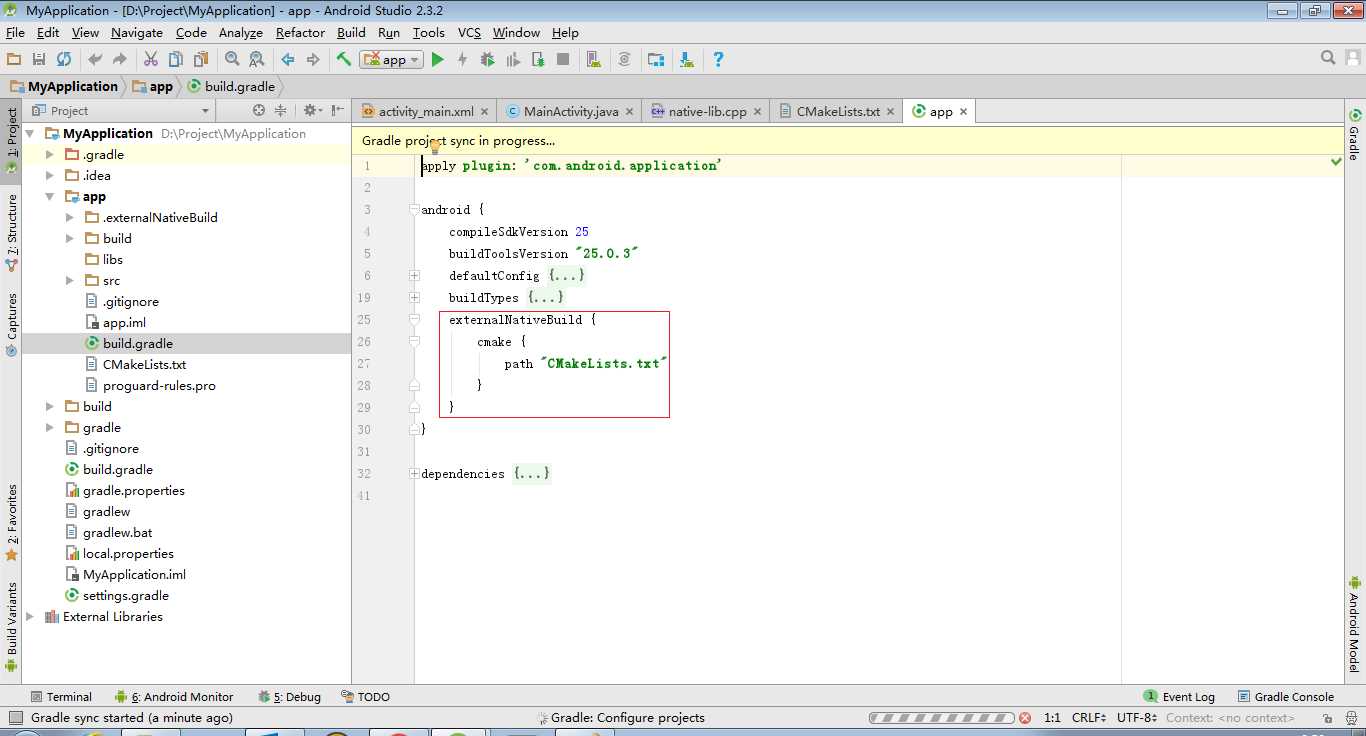1366x736 pixels.
Task: Click the Undo arrow icon
Action: click(x=95, y=60)
